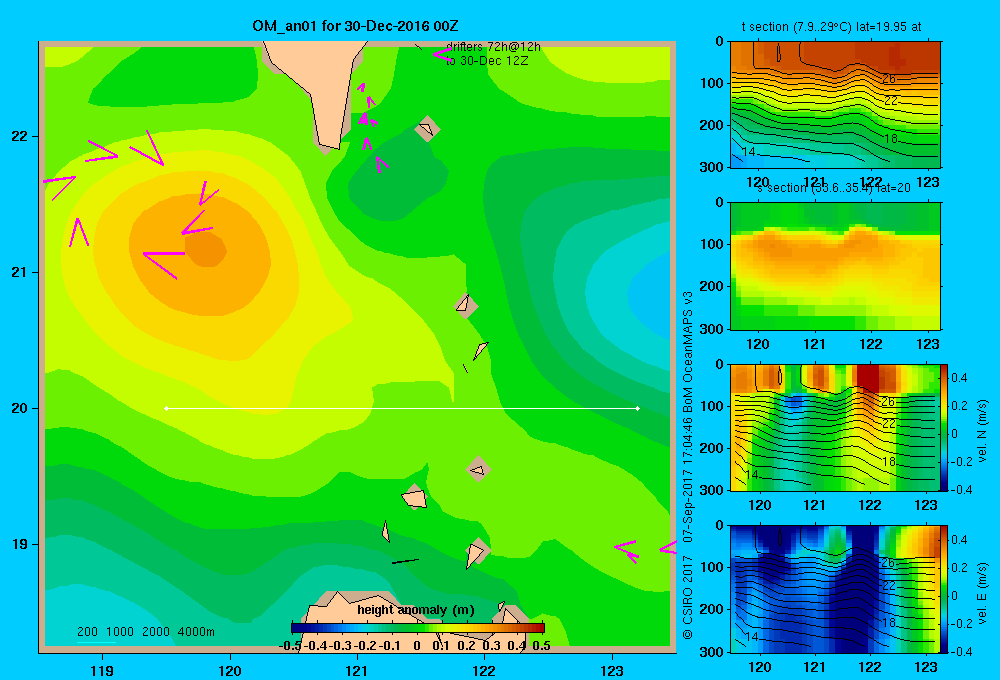Click latitude label 20 on main map axis

tap(19, 408)
